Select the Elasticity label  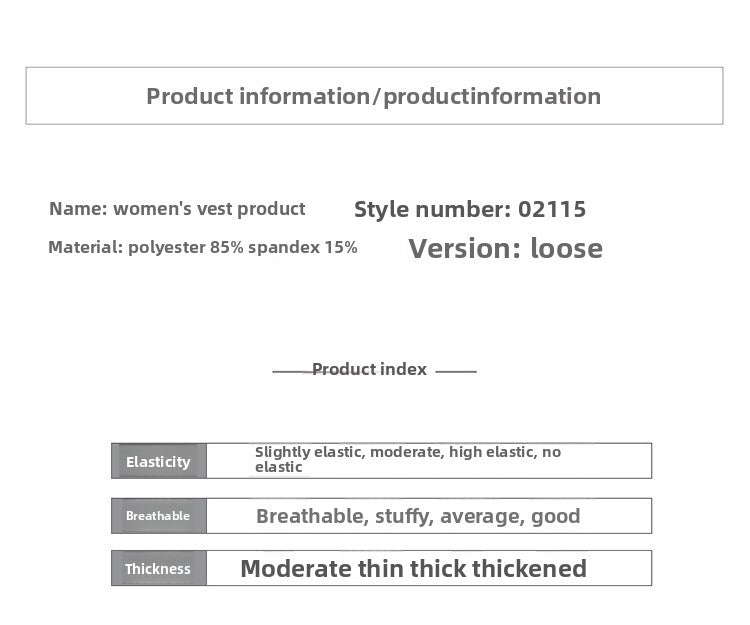159,461
